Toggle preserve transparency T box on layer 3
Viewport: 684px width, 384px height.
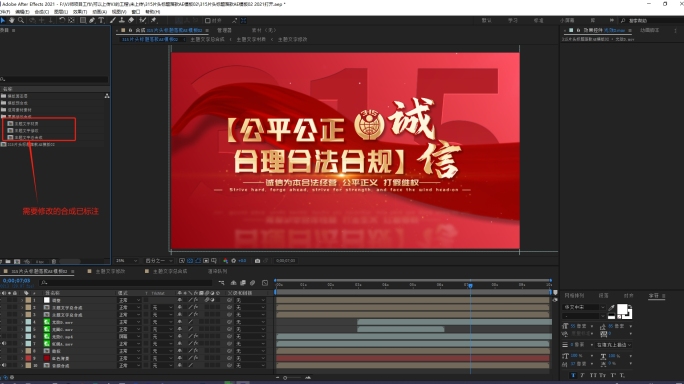[146, 315]
